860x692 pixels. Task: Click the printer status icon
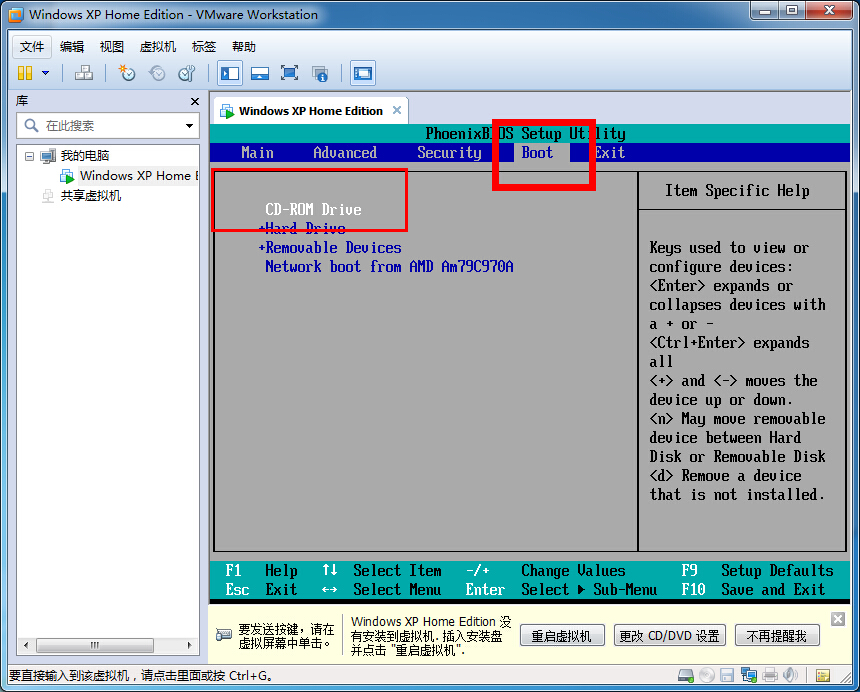pos(769,675)
